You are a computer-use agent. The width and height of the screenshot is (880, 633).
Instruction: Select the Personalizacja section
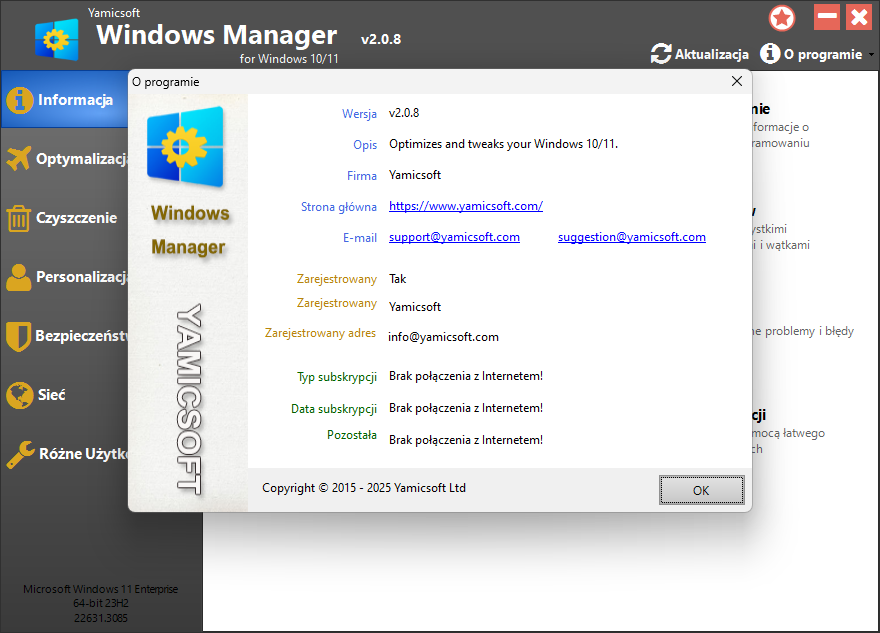tap(65, 277)
